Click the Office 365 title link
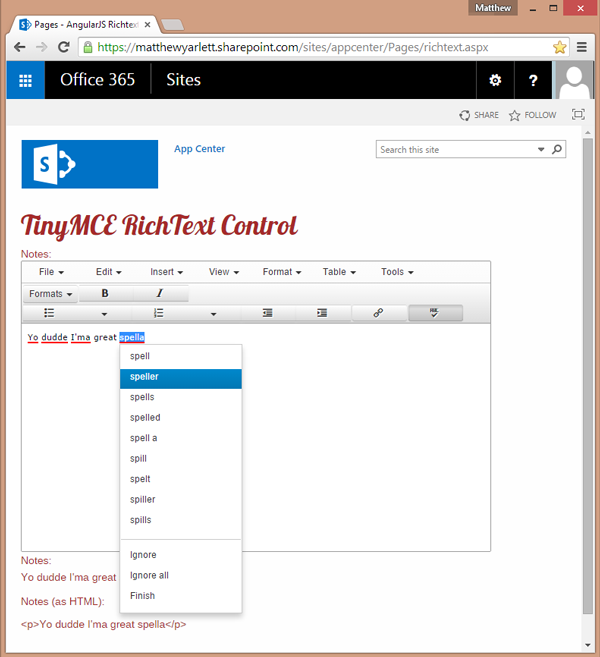The height and width of the screenshot is (657, 600). pos(97,80)
